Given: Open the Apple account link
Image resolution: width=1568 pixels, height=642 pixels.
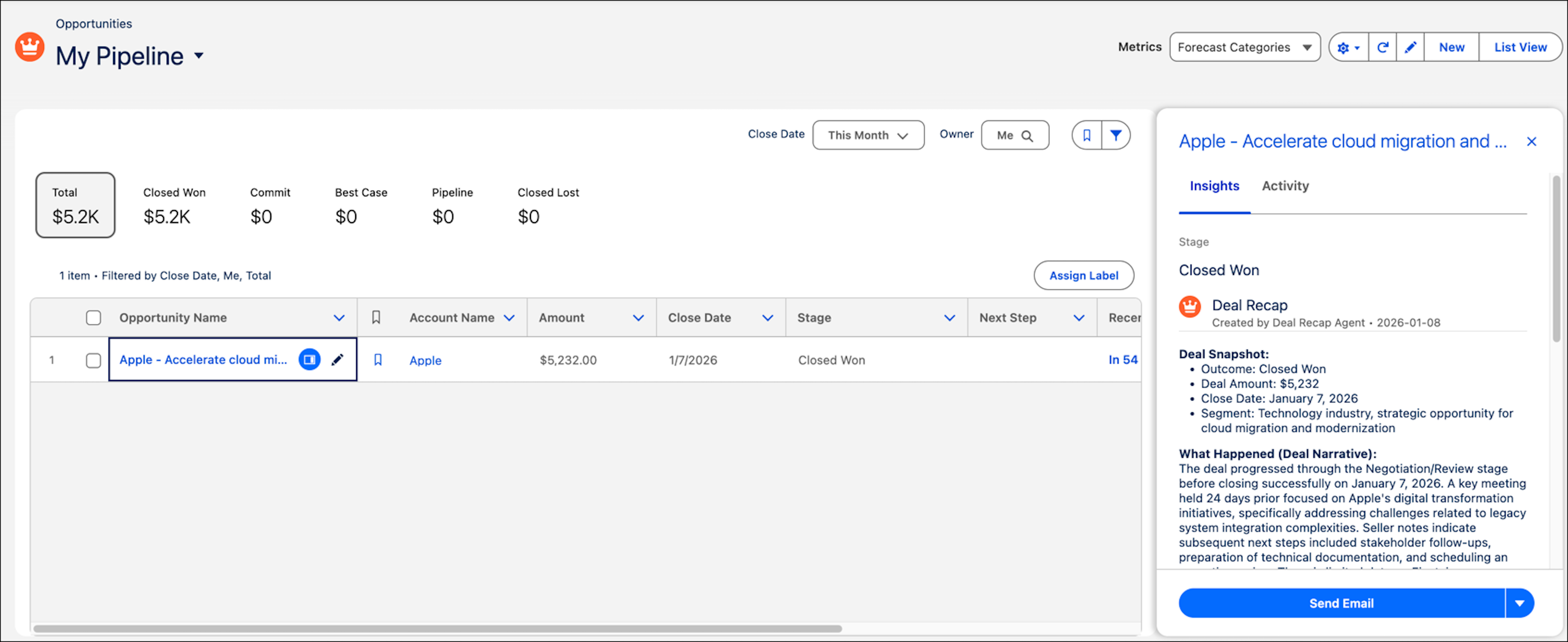Looking at the screenshot, I should (x=425, y=360).
